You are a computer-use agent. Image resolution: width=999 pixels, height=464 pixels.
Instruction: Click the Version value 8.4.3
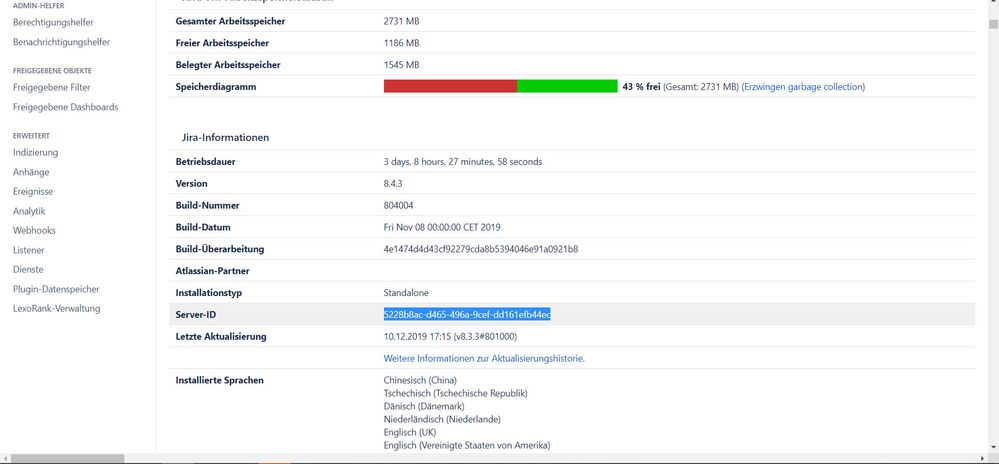tap(392, 184)
